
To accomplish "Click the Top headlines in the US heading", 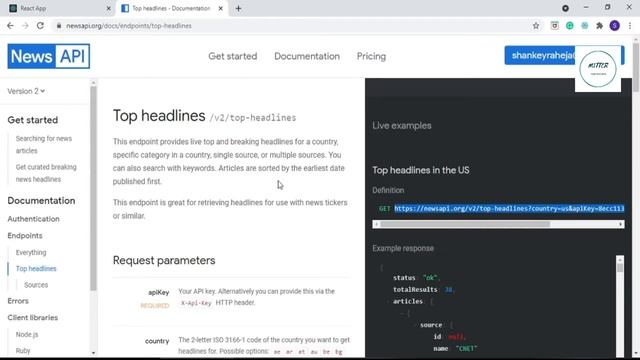I will [421, 170].
